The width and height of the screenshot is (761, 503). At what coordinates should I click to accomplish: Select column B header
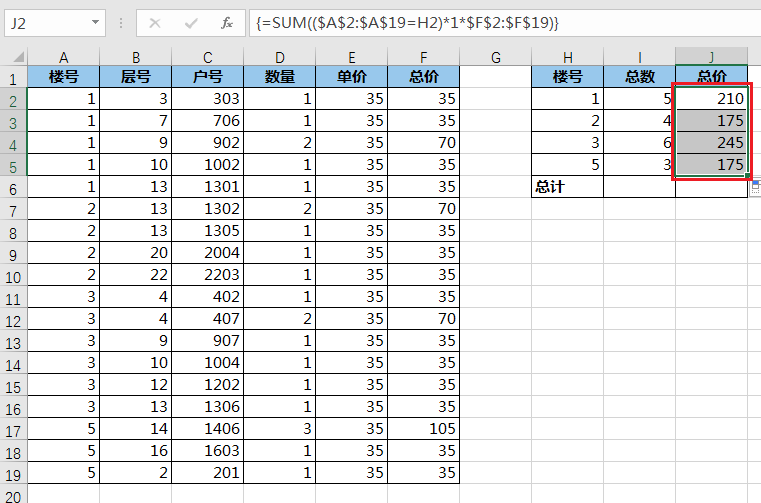135,57
